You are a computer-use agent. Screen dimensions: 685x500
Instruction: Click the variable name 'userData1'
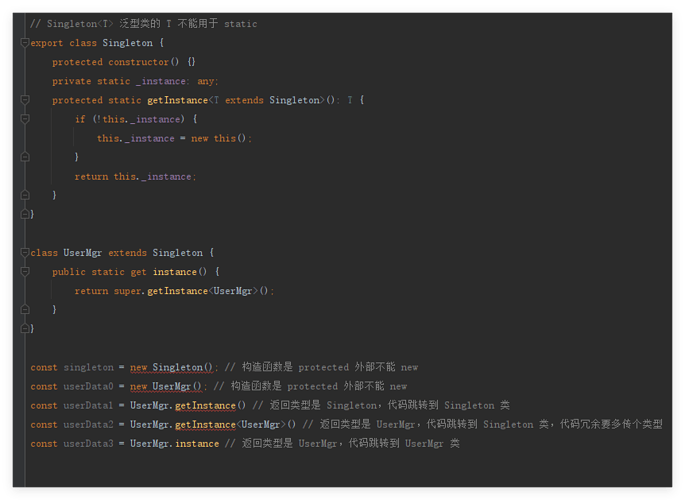[x=88, y=406]
